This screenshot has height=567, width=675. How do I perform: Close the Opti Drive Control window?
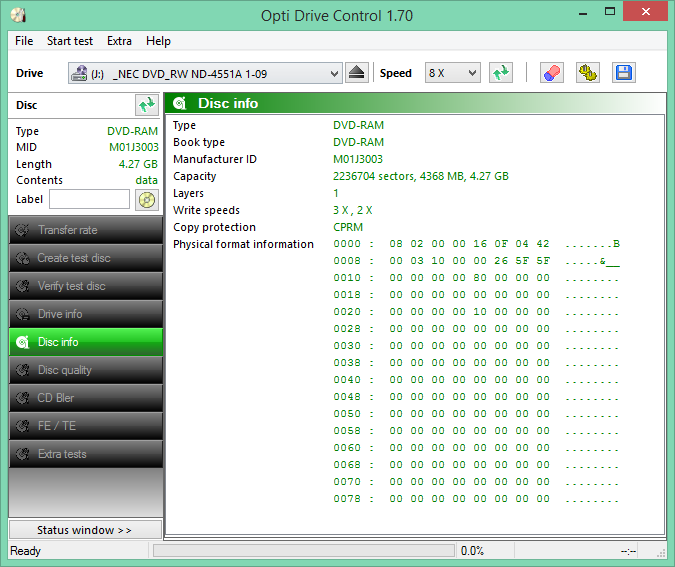pos(645,12)
